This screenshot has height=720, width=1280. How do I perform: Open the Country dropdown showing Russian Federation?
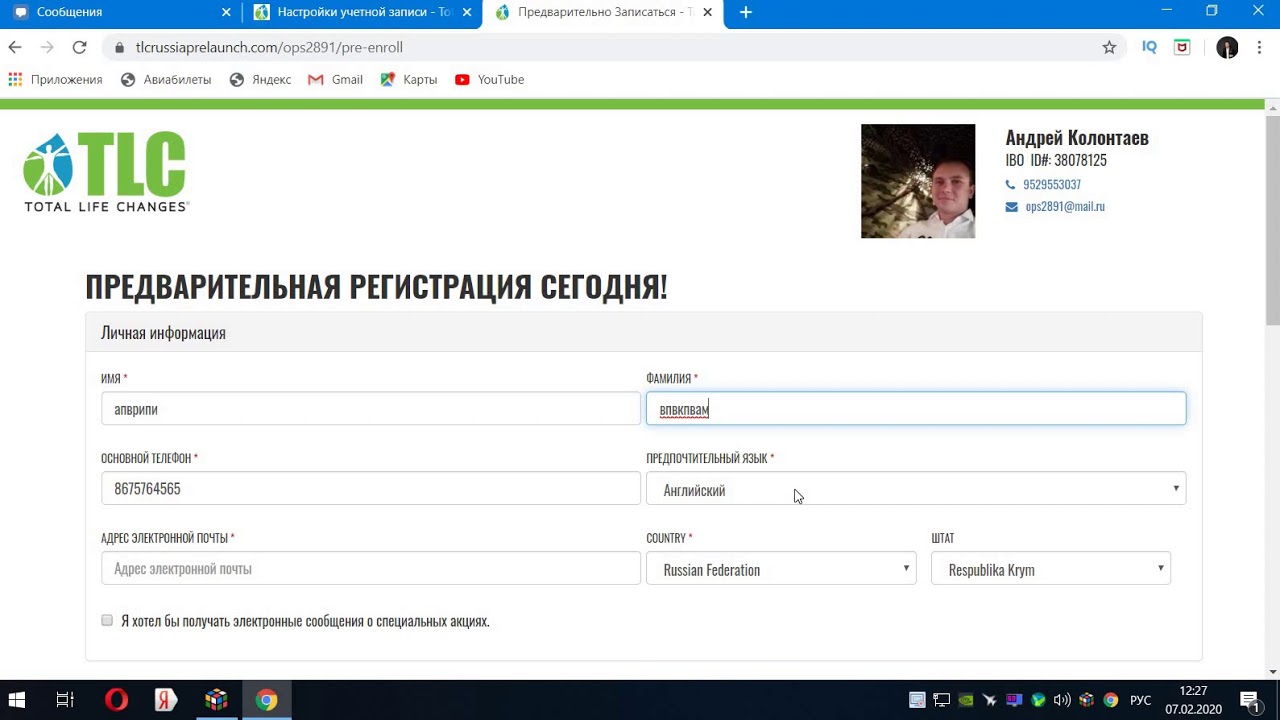[x=781, y=569]
